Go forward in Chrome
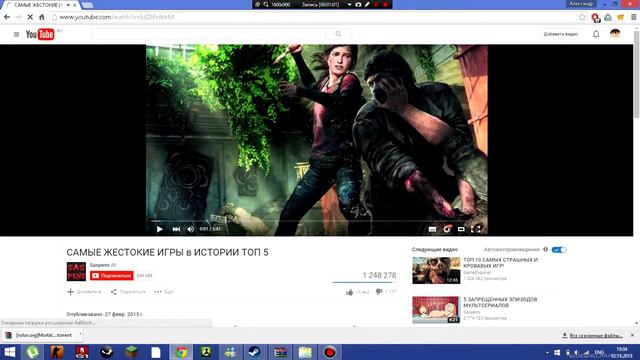The width and height of the screenshot is (640, 360). coord(18,17)
